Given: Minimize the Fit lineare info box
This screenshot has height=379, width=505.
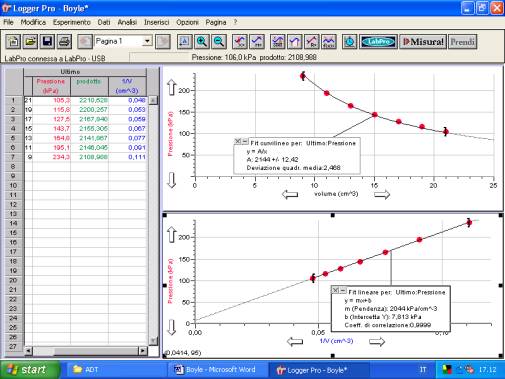Looking at the screenshot, I should click(343, 290).
